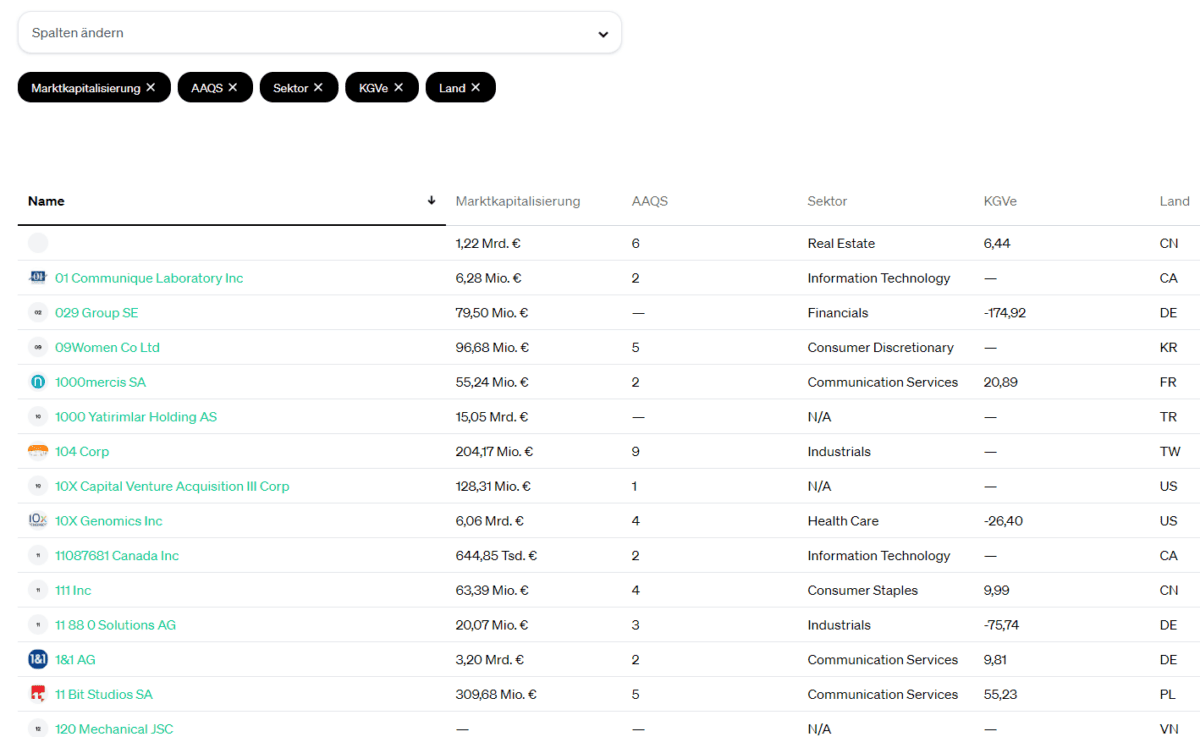The image size is (1200, 737).
Task: Click the gray placeholder logo in first row
Action: 37,242
